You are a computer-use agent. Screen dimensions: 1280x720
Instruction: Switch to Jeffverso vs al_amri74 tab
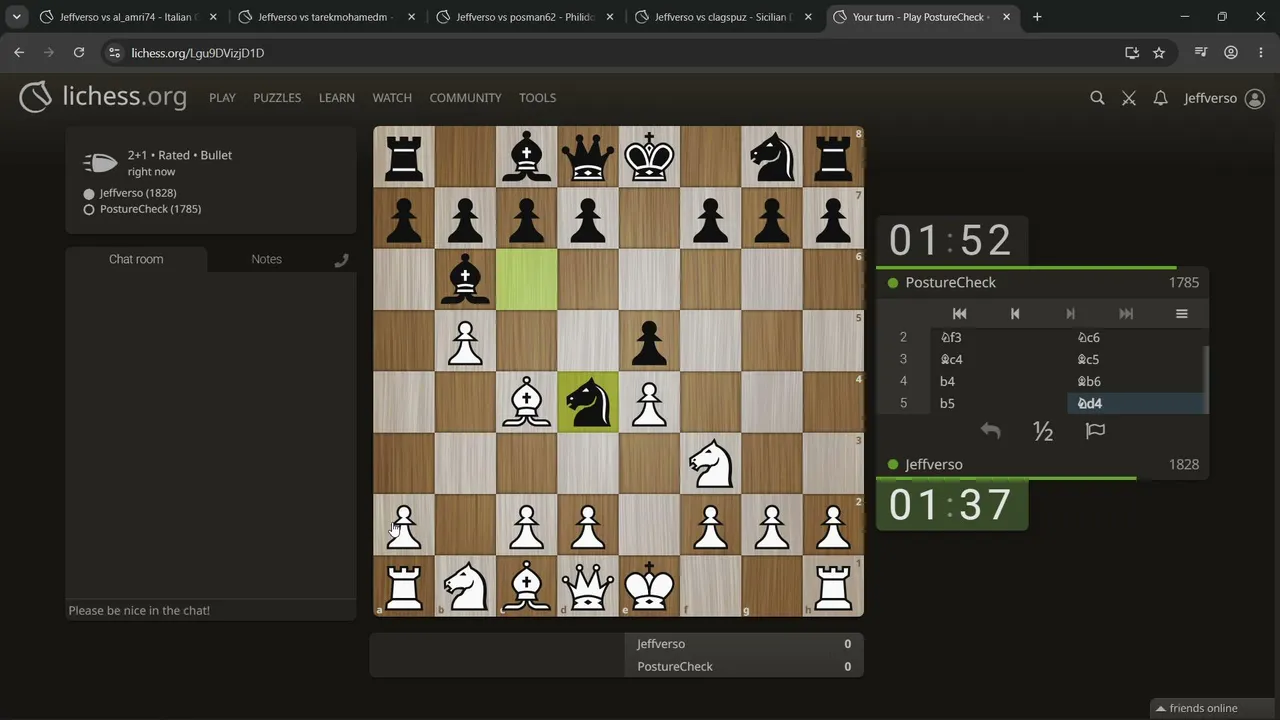tap(128, 17)
